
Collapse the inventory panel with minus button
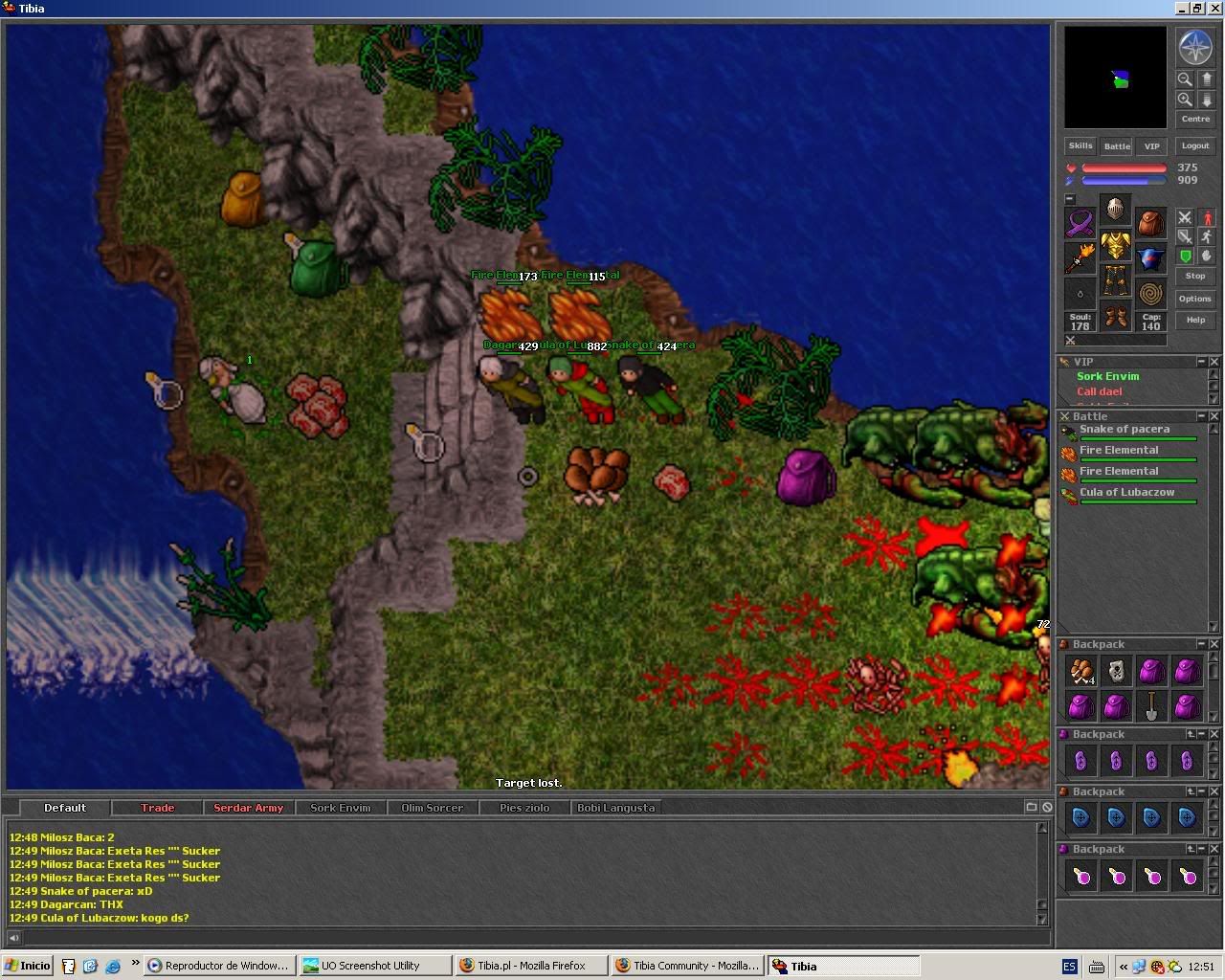tap(1070, 199)
